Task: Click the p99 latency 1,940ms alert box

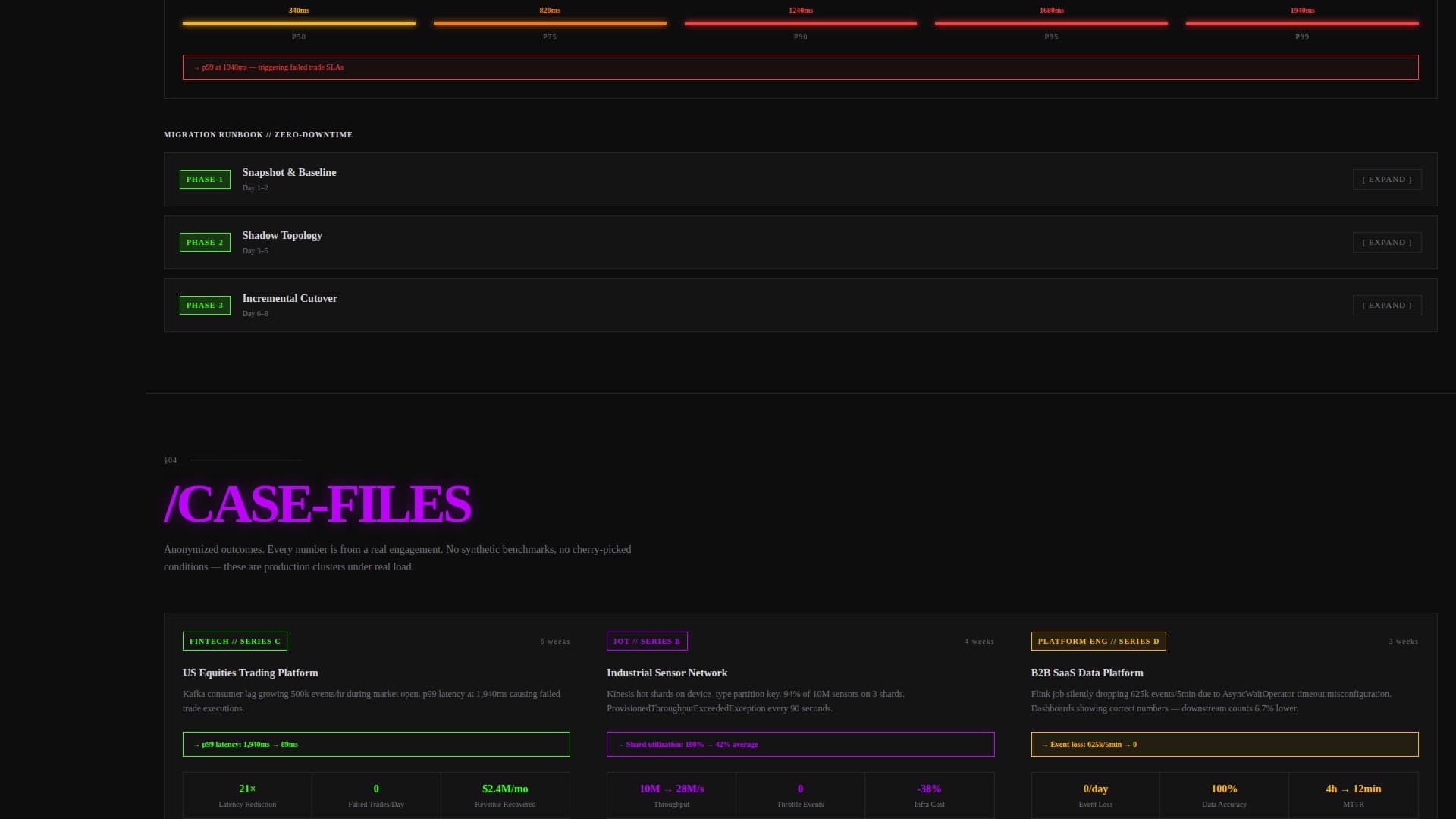Action: click(376, 744)
